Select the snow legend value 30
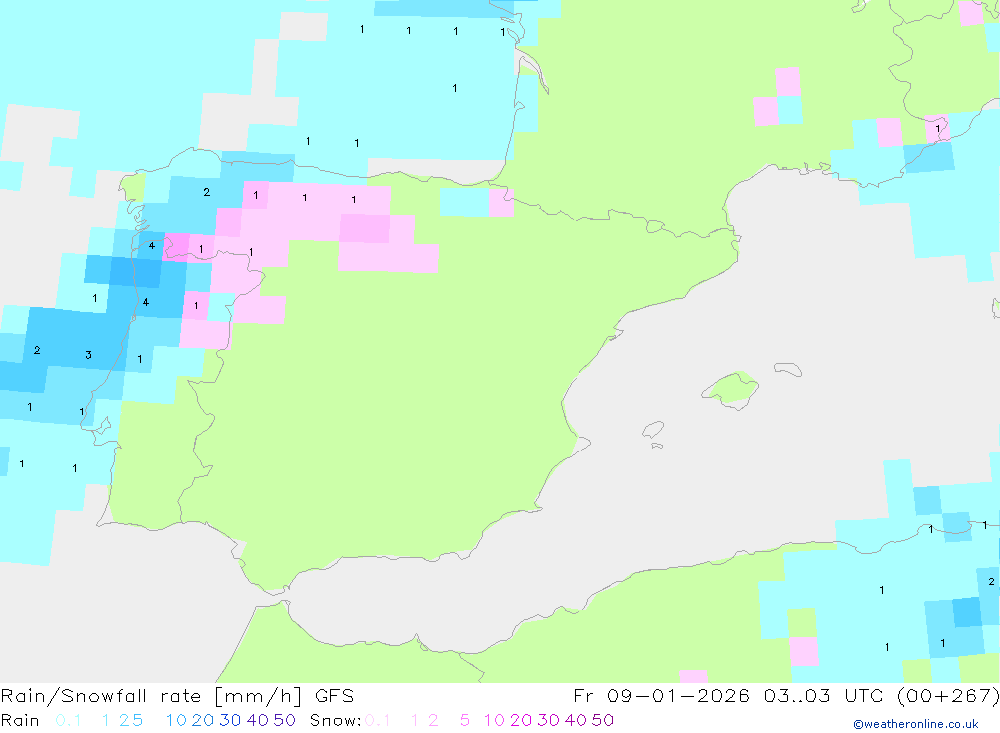The image size is (1000, 733). (548, 720)
